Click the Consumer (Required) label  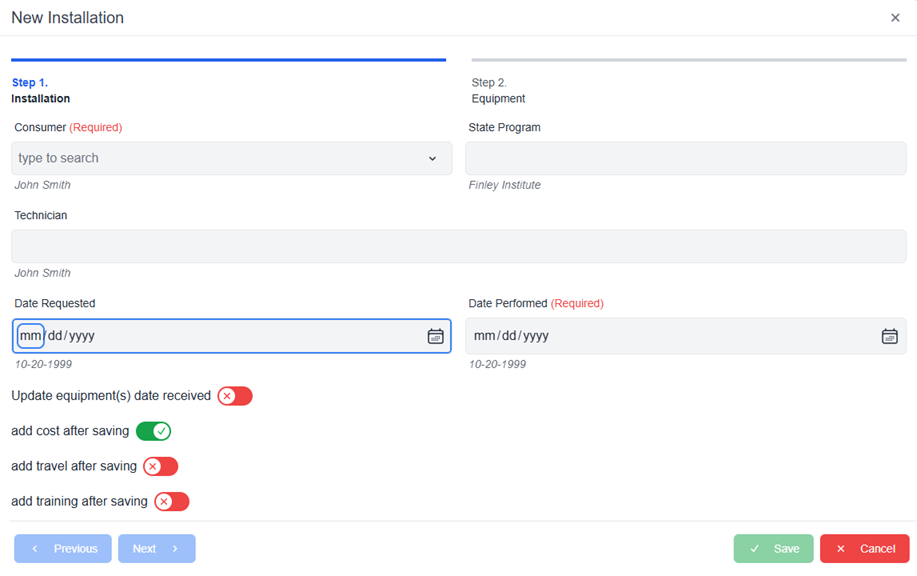68,127
